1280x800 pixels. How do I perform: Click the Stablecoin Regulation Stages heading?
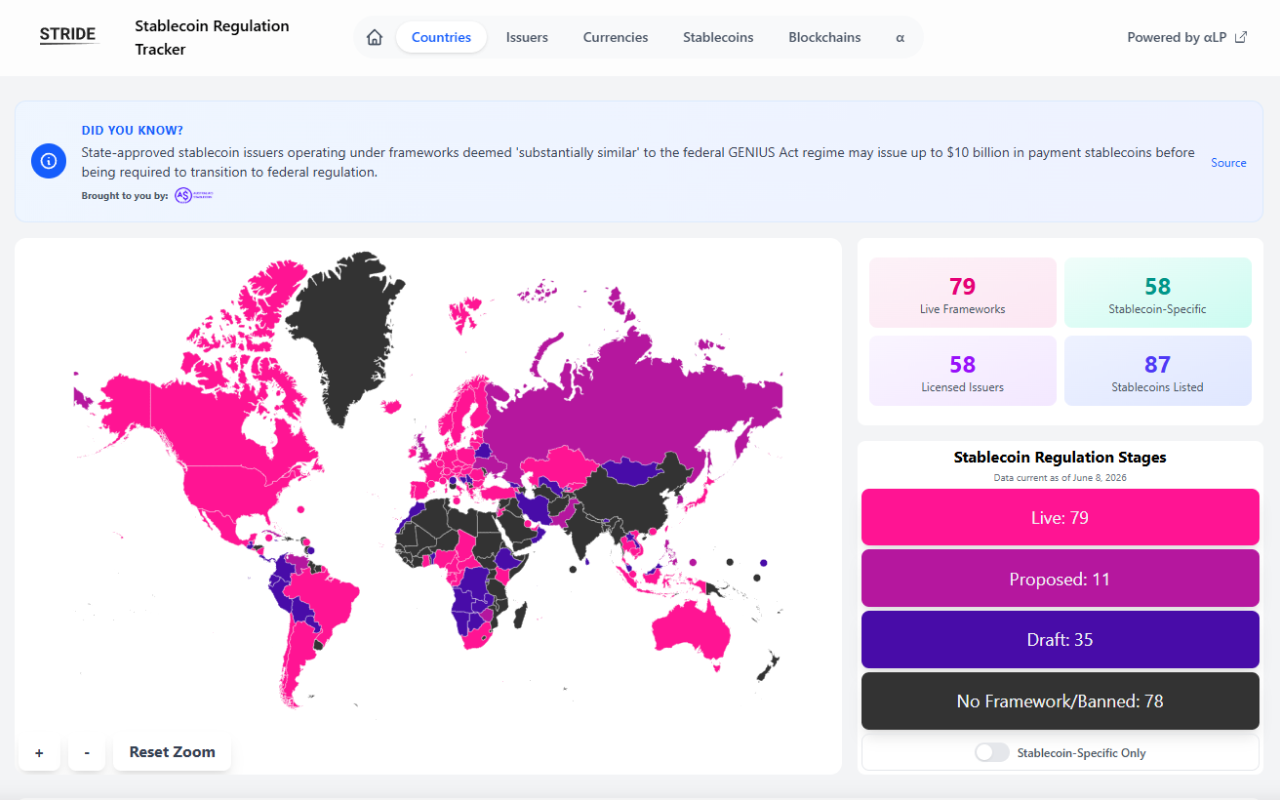pos(1060,457)
